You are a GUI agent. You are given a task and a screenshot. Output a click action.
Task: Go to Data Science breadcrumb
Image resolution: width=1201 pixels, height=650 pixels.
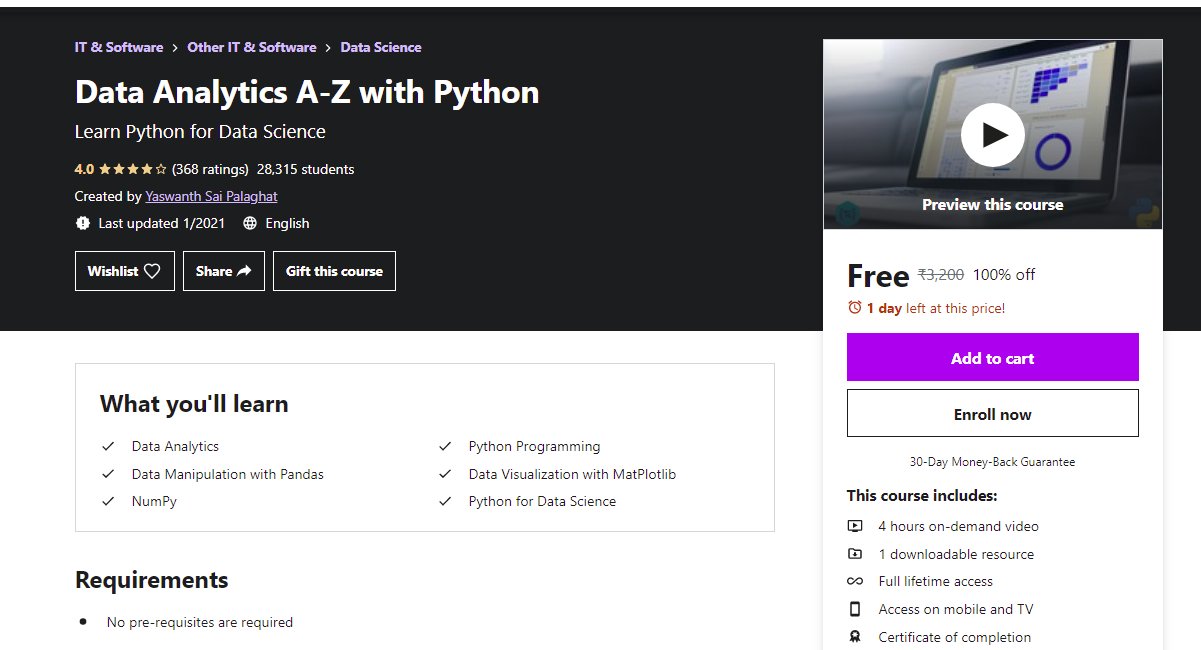click(x=380, y=47)
